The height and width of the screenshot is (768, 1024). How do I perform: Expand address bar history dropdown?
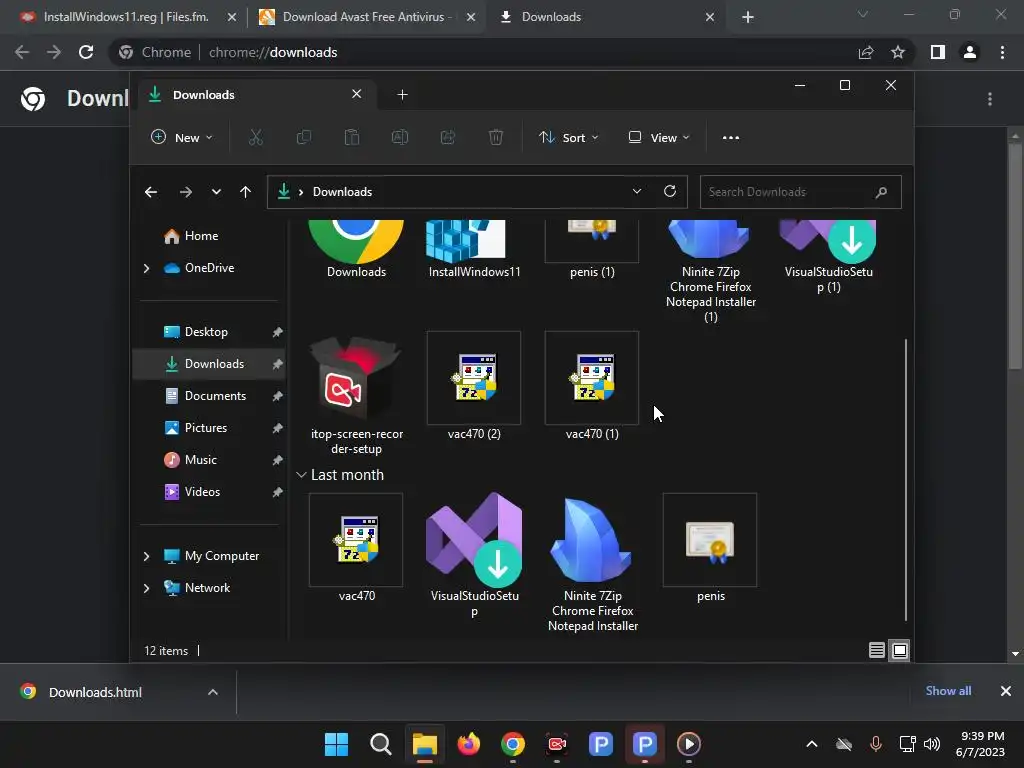637,191
